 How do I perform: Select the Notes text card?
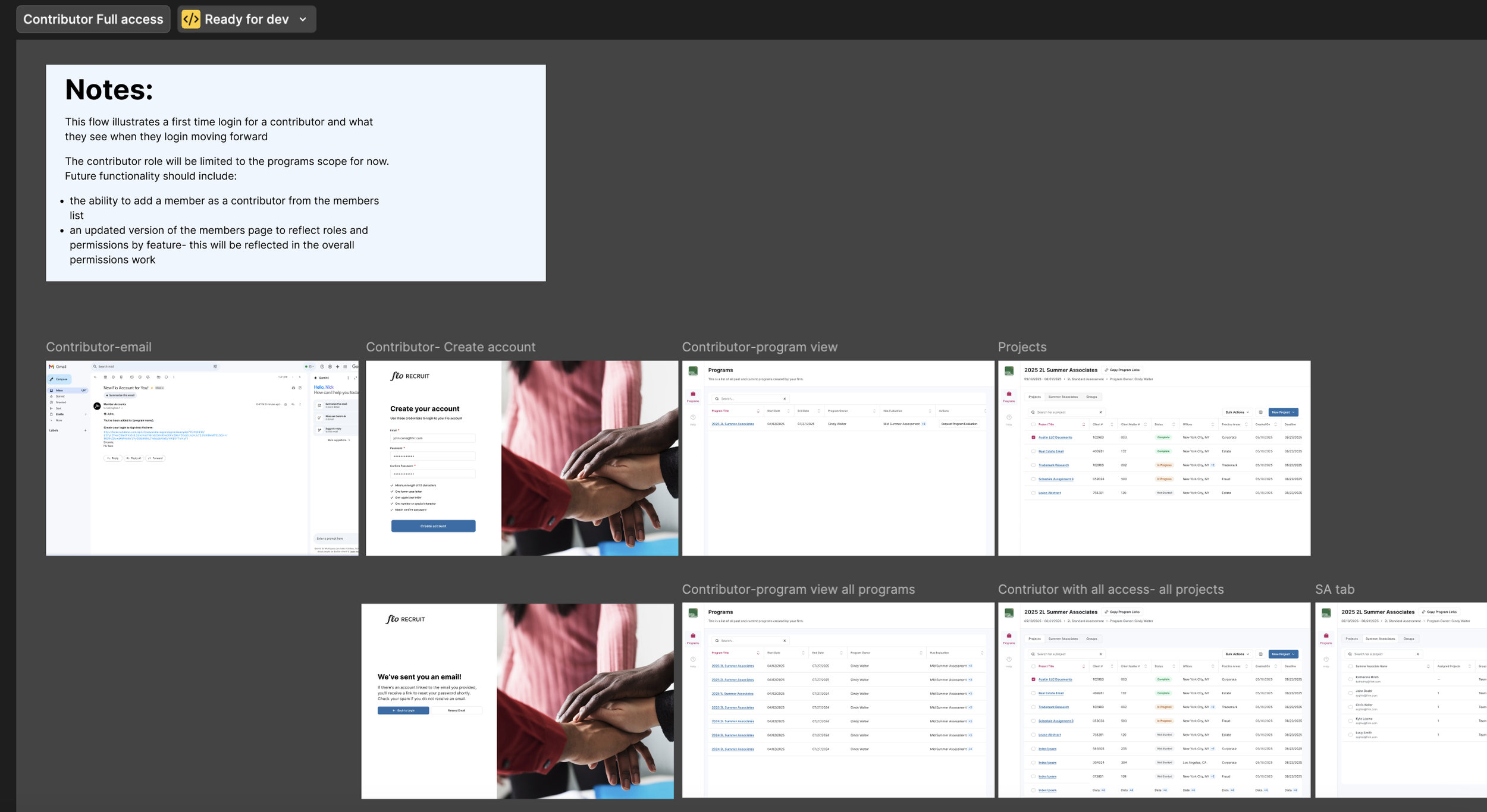(x=296, y=173)
